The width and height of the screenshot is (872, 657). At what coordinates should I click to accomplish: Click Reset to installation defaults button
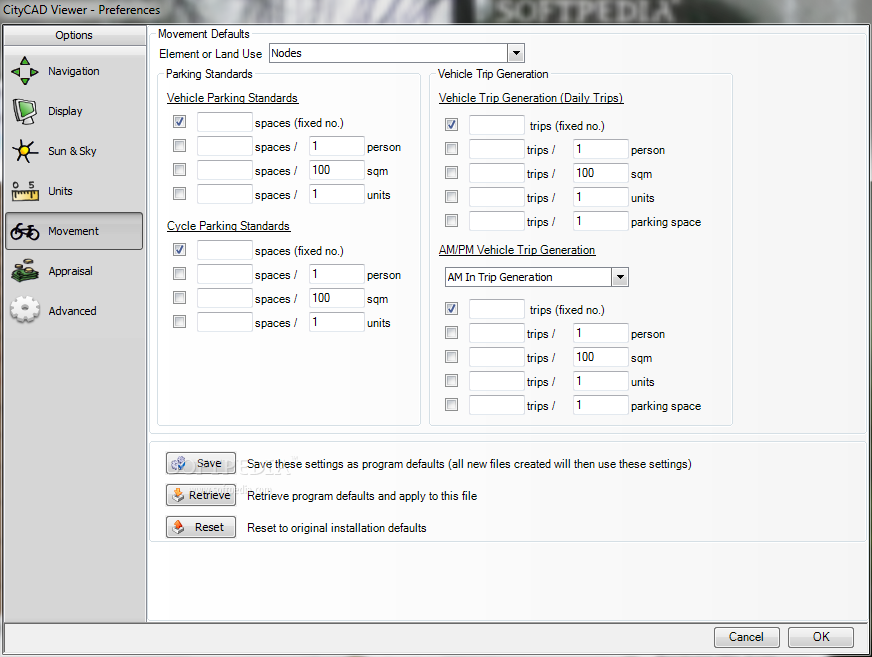pyautogui.click(x=201, y=527)
